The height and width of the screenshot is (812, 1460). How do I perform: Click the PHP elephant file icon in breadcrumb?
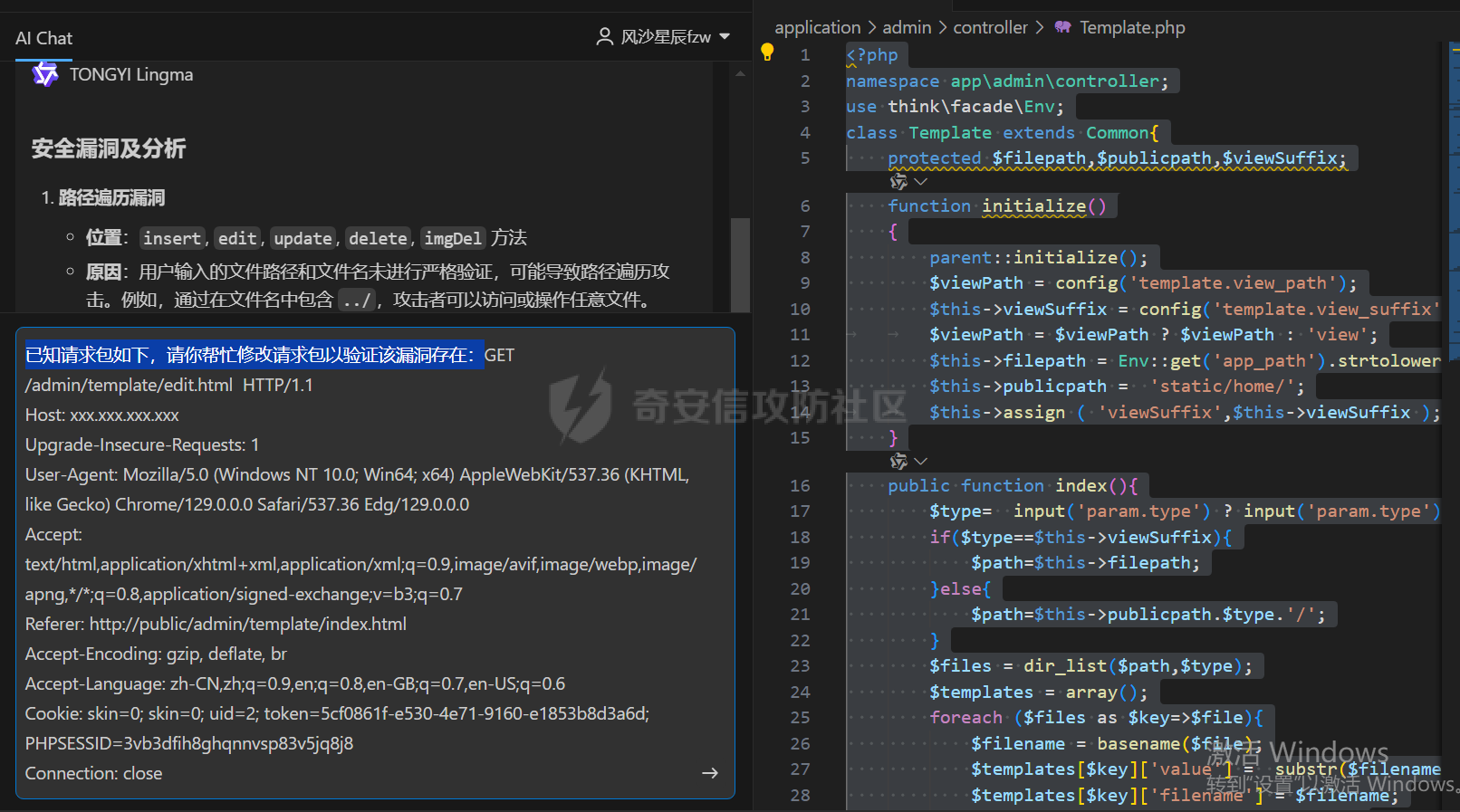coord(1063,27)
